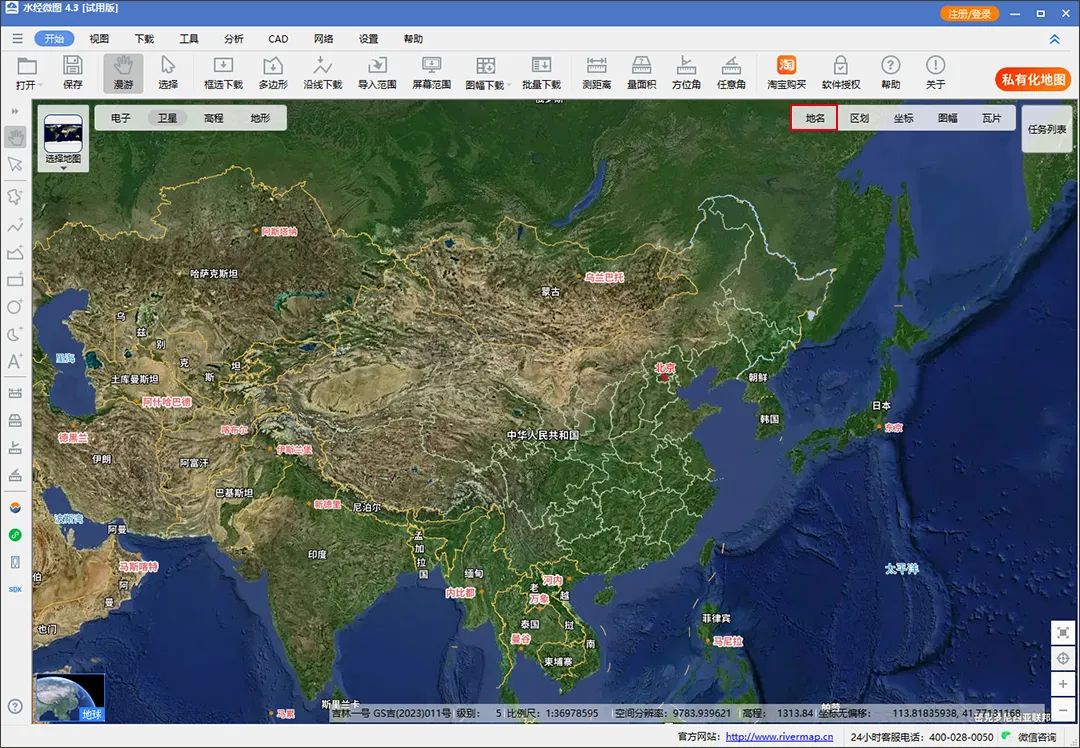
Task: Zoom in with the plus button
Action: (1063, 684)
